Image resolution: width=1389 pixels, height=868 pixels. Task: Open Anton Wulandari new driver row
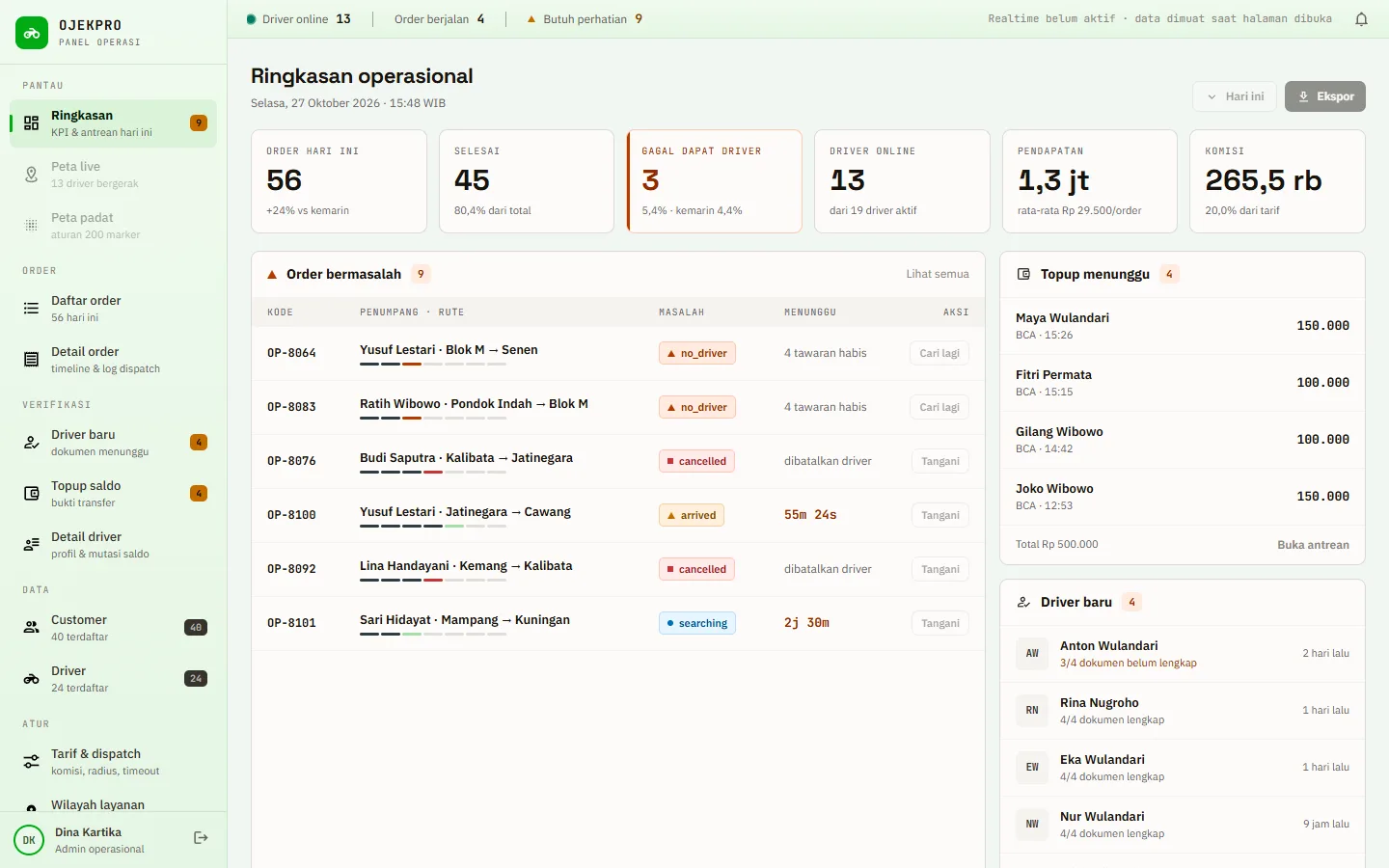pyautogui.click(x=1183, y=654)
